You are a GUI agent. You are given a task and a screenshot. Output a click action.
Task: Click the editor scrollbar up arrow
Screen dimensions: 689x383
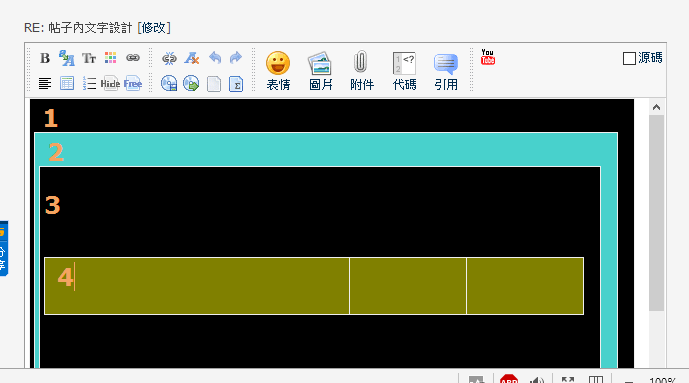[656, 107]
